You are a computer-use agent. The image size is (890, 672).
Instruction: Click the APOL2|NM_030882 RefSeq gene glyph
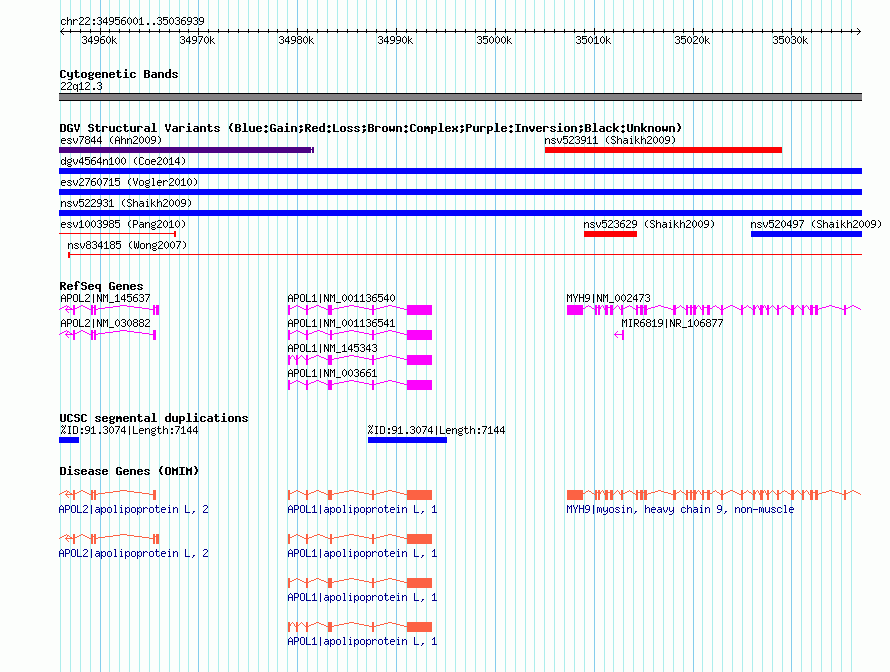point(107,335)
